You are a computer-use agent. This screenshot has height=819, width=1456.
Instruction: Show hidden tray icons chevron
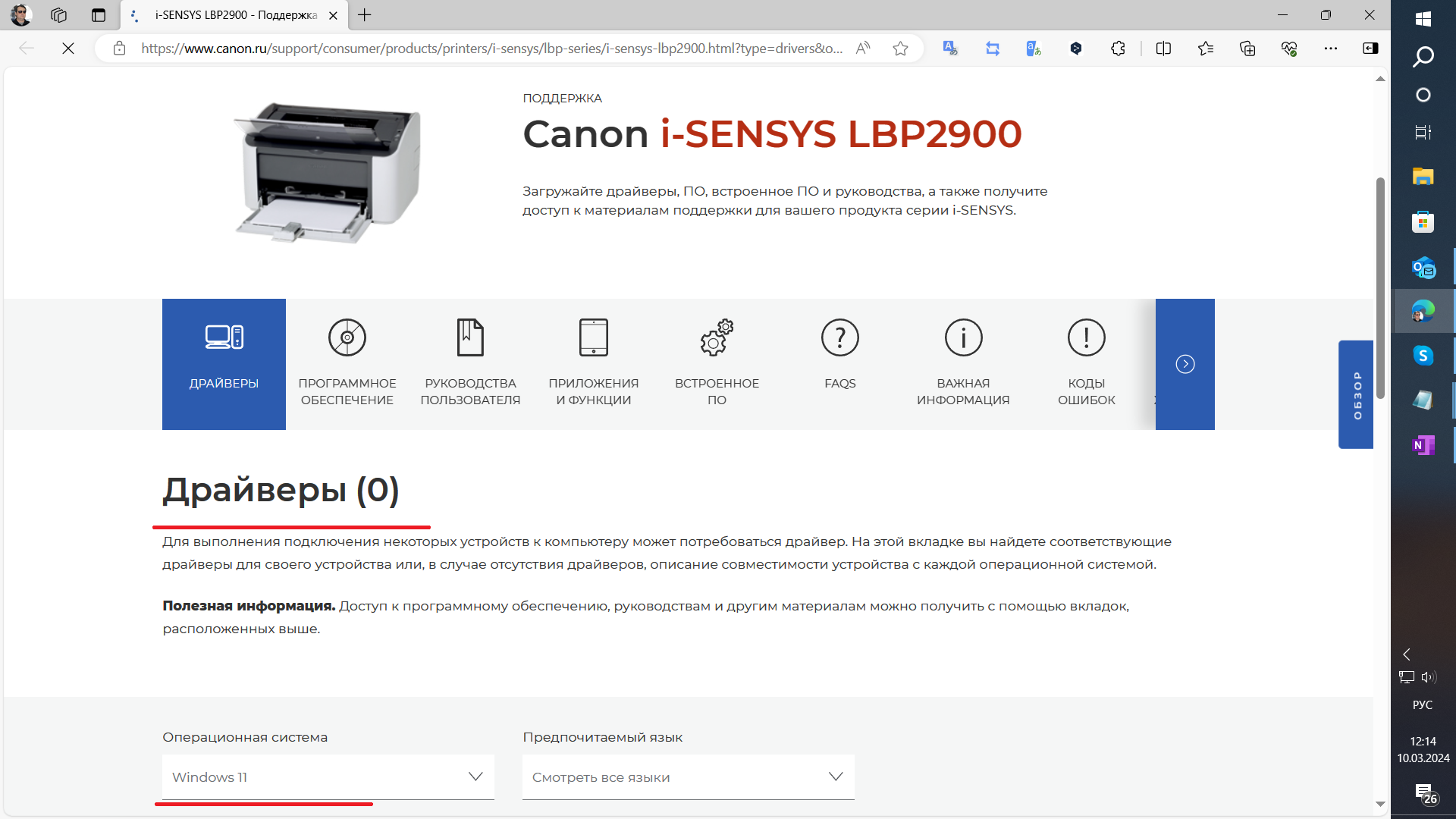click(x=1407, y=654)
